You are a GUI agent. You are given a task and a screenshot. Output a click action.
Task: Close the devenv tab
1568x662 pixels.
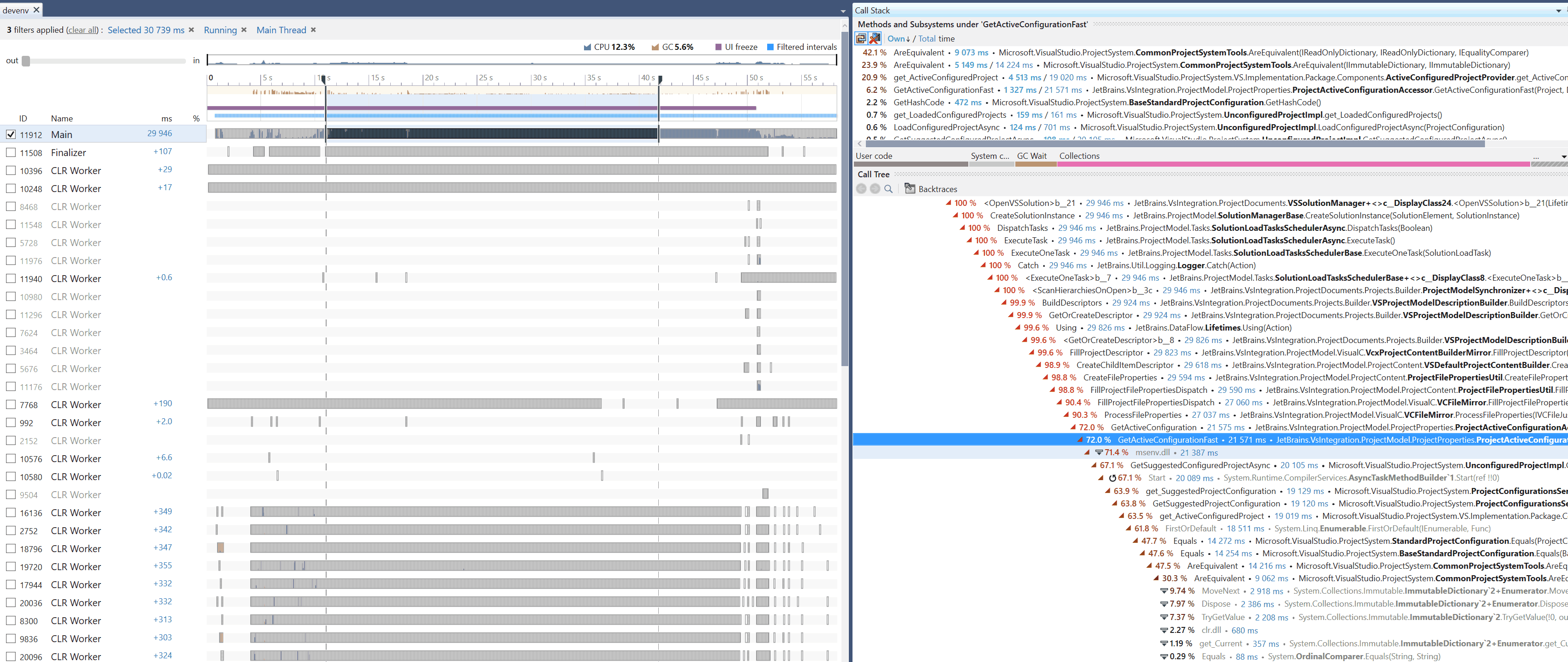pos(36,10)
